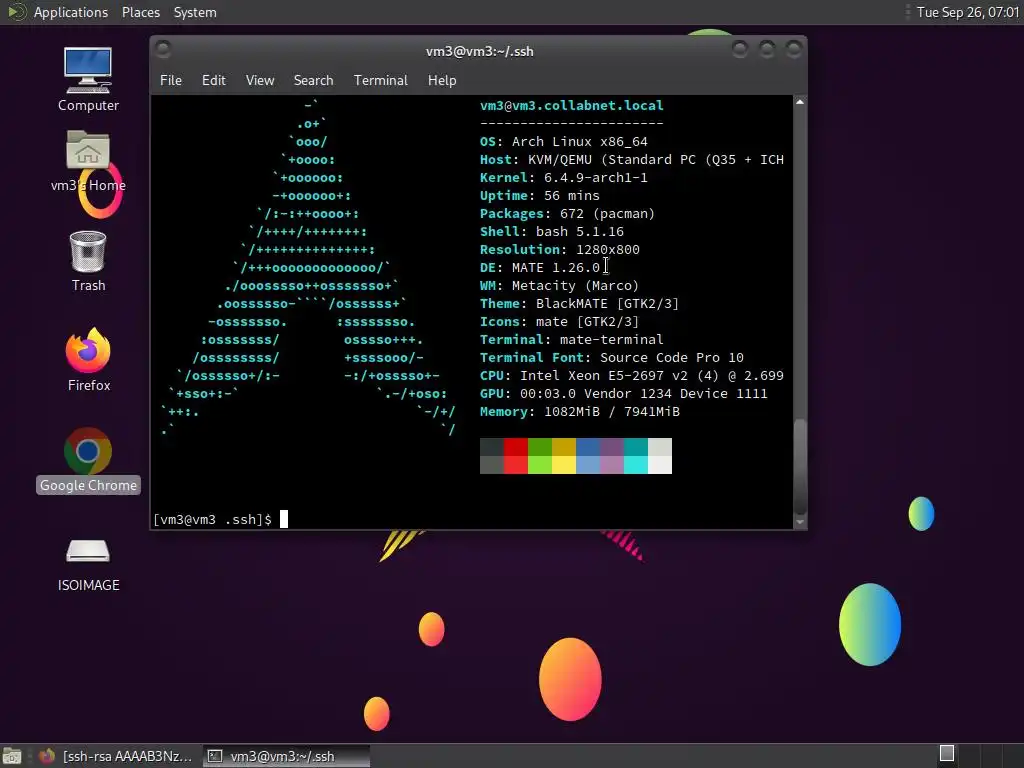Switch to the ssh-rsa Firefox taskbar window
1024x768 pixels.
(x=116, y=756)
